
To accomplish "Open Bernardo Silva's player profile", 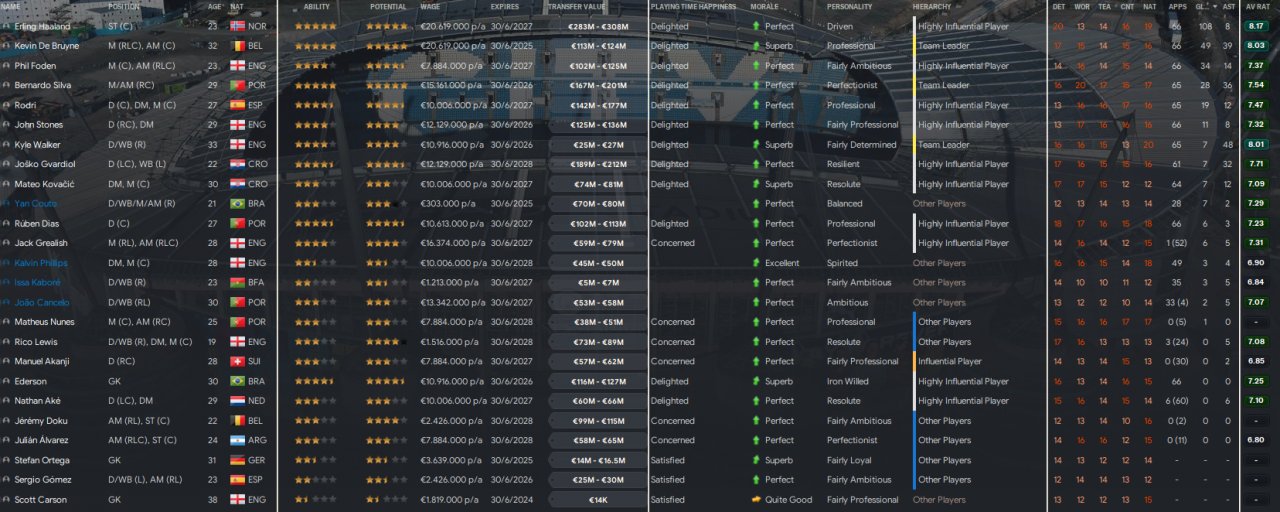I will [x=42, y=85].
